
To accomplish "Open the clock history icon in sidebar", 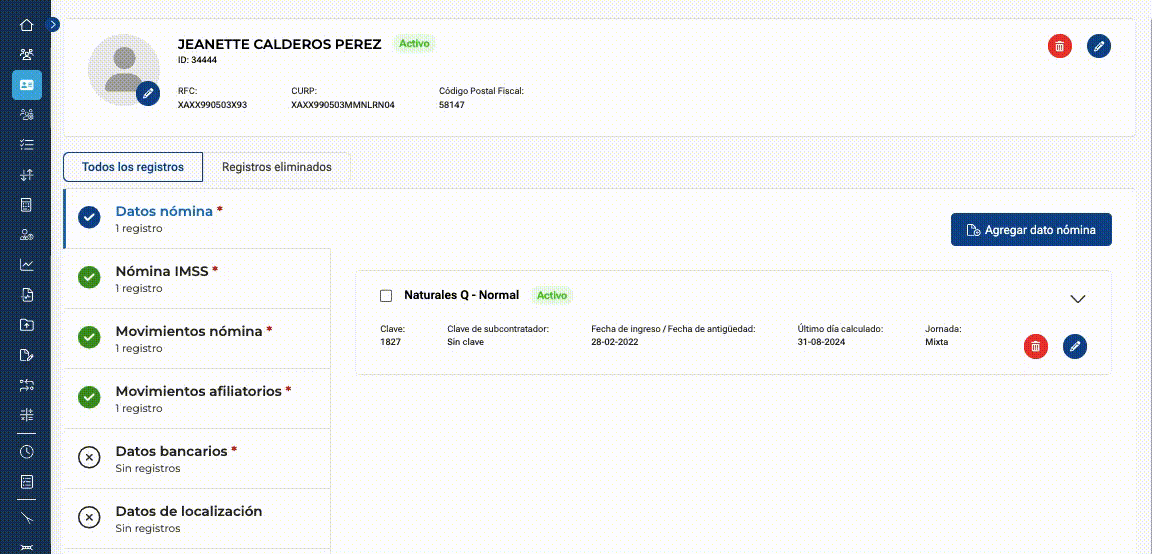I will tap(26, 452).
